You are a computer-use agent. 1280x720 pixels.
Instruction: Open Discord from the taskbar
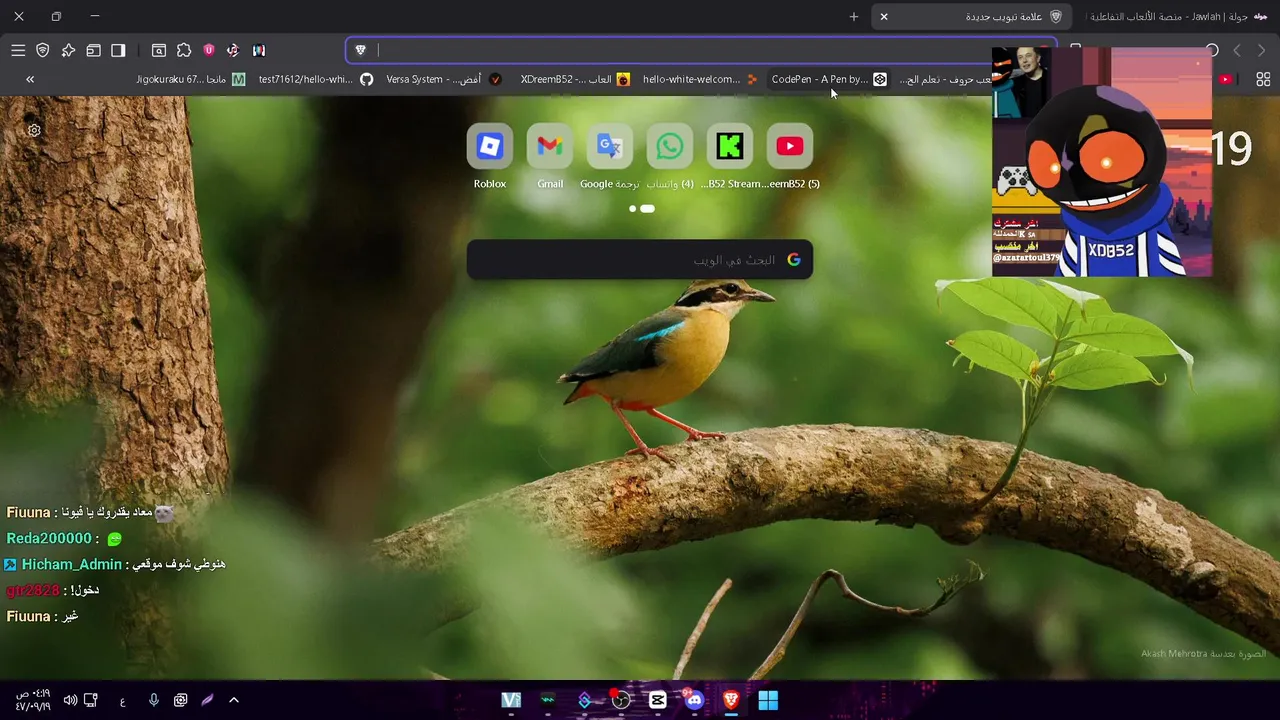(x=695, y=700)
